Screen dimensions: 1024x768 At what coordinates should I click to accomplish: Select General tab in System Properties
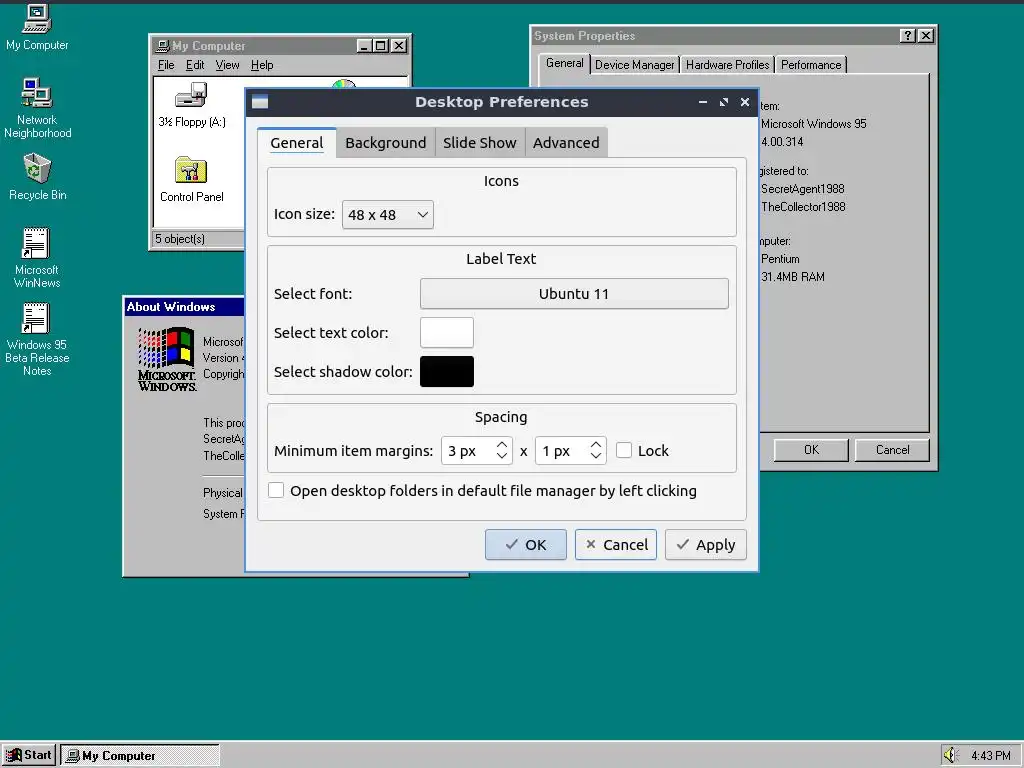(x=564, y=63)
